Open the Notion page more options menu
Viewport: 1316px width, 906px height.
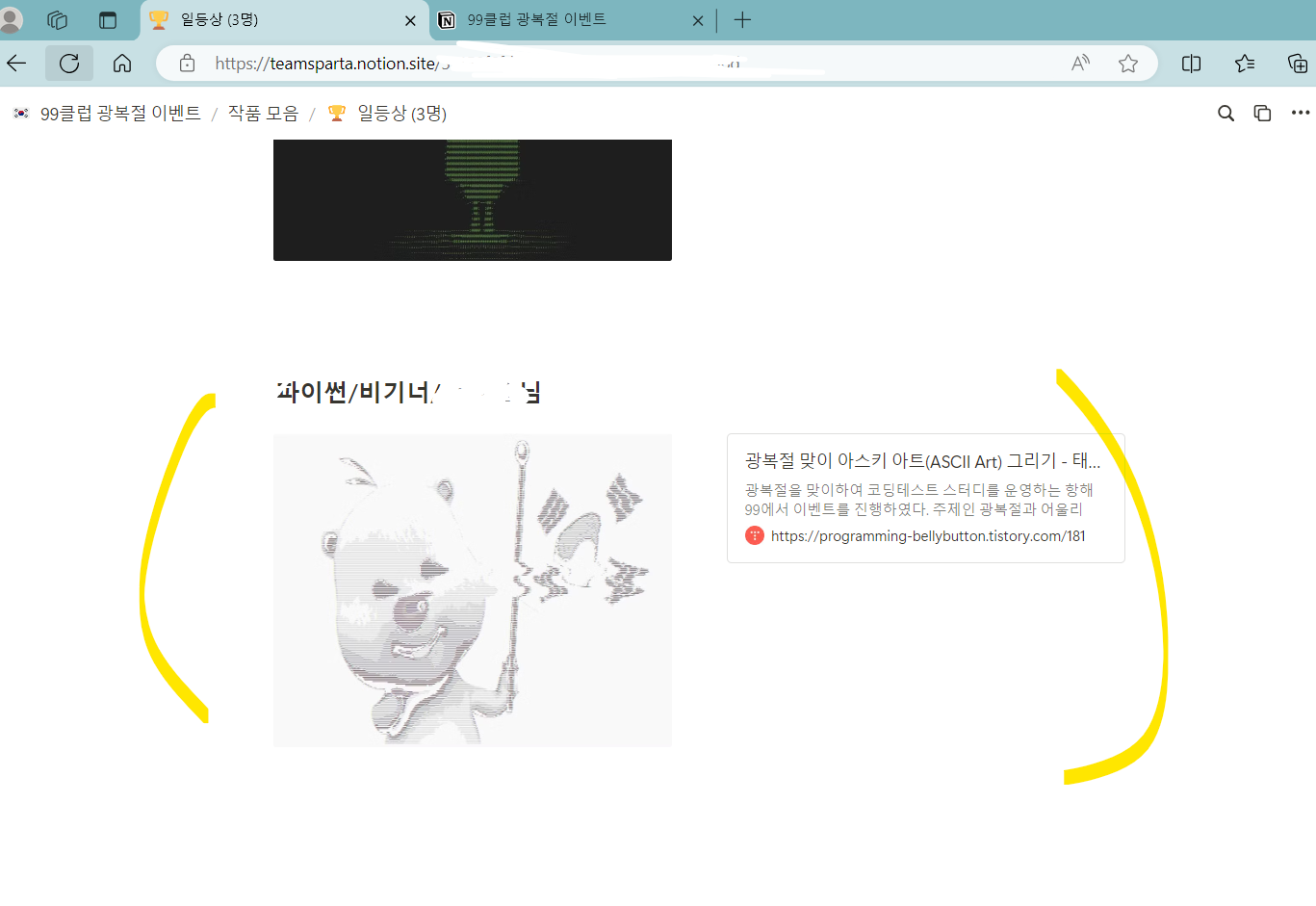(x=1301, y=114)
